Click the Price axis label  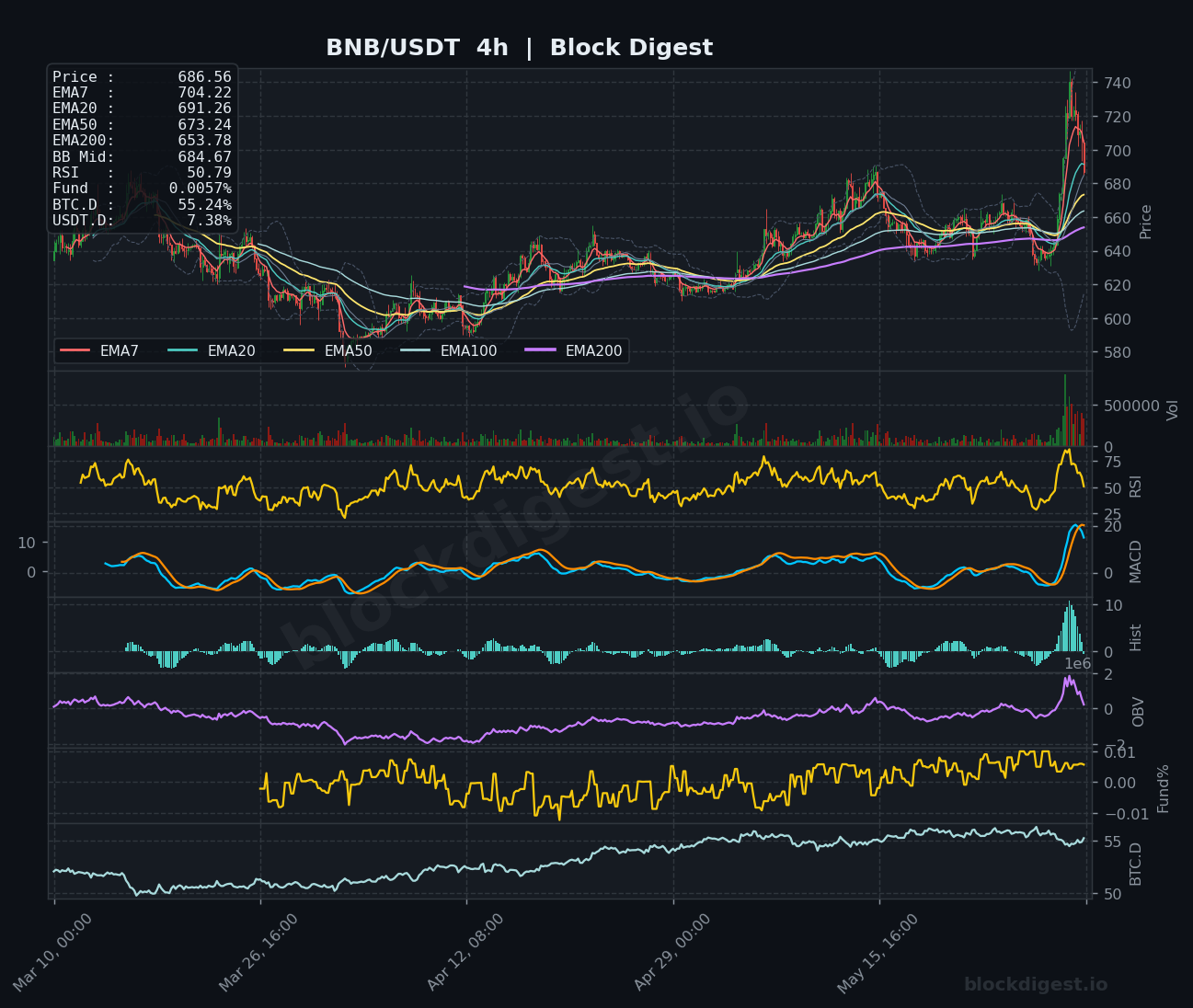coord(1146,222)
